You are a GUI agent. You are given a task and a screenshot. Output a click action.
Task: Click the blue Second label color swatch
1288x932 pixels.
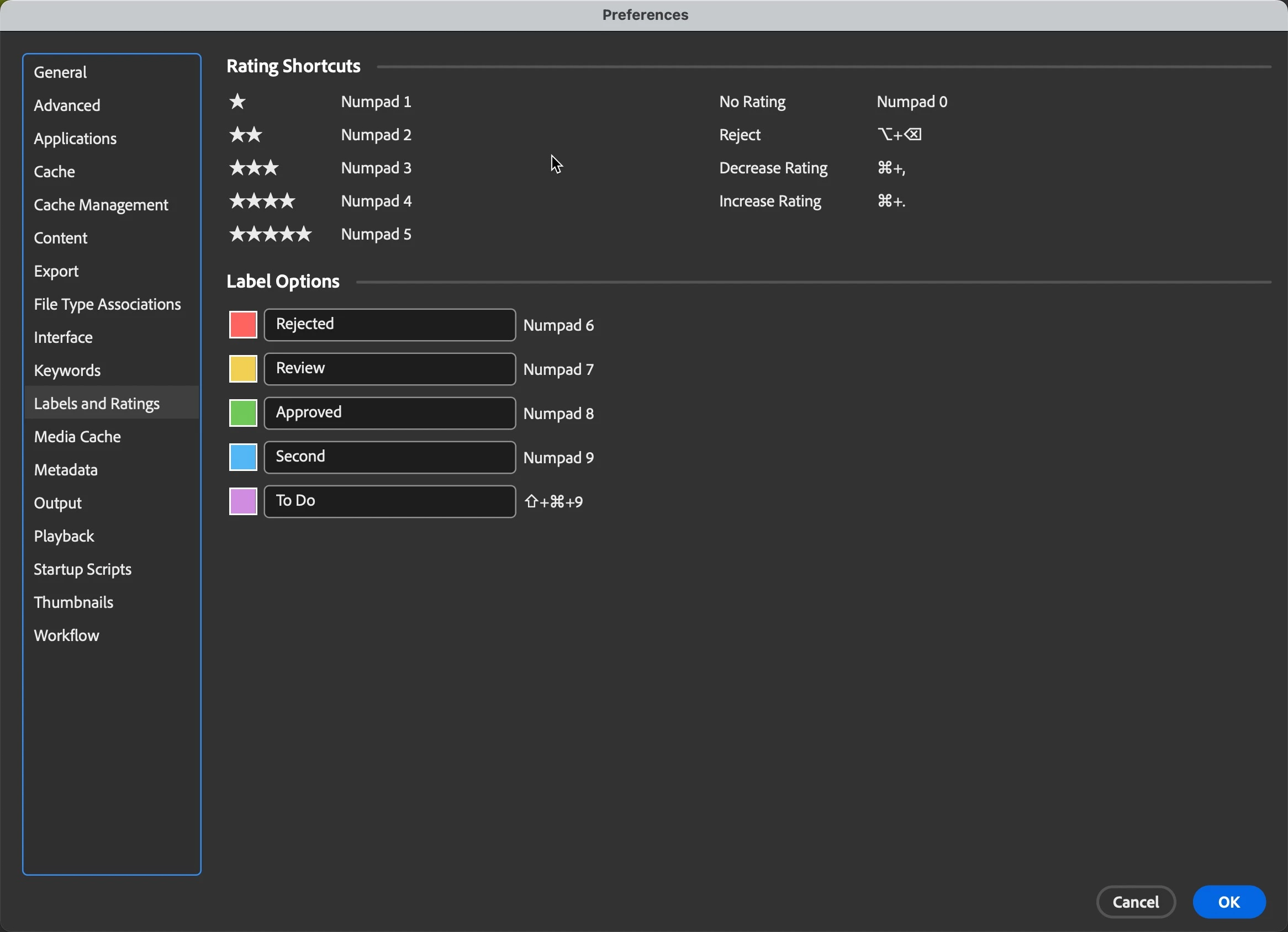242,458
